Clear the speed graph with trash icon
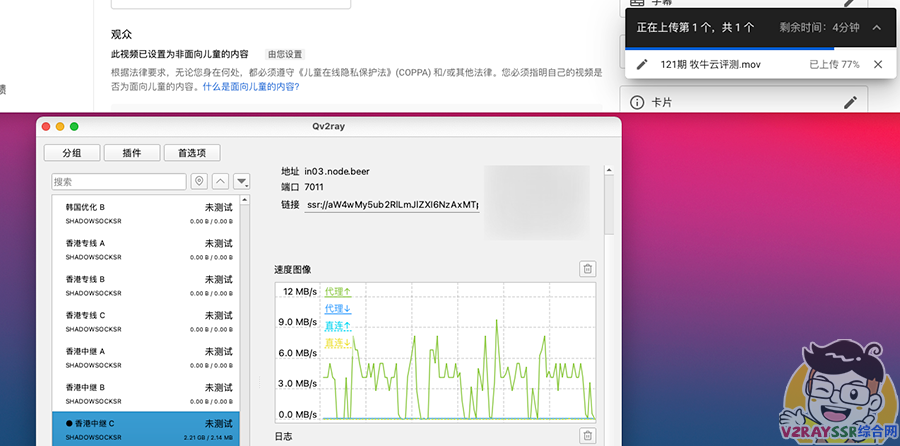 coord(588,268)
